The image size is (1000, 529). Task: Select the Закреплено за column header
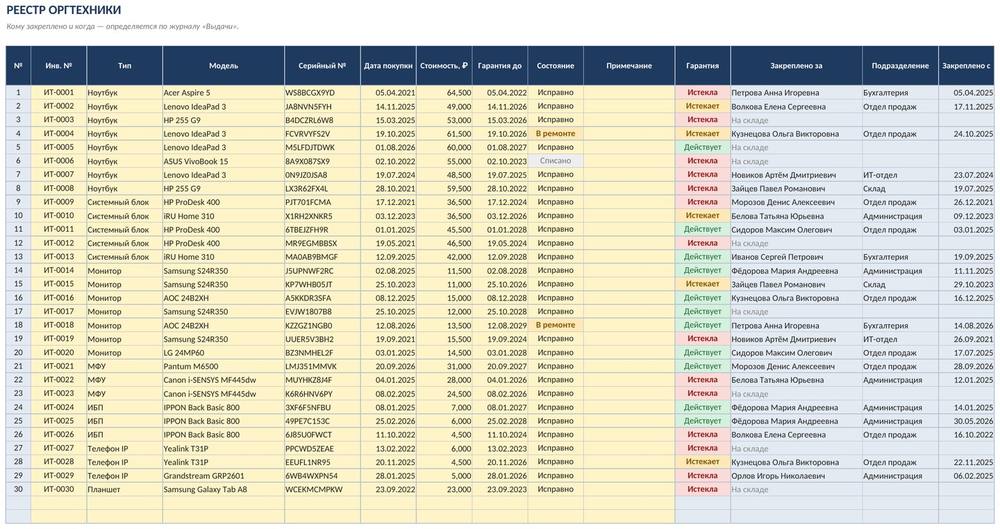pyautogui.click(x=796, y=66)
